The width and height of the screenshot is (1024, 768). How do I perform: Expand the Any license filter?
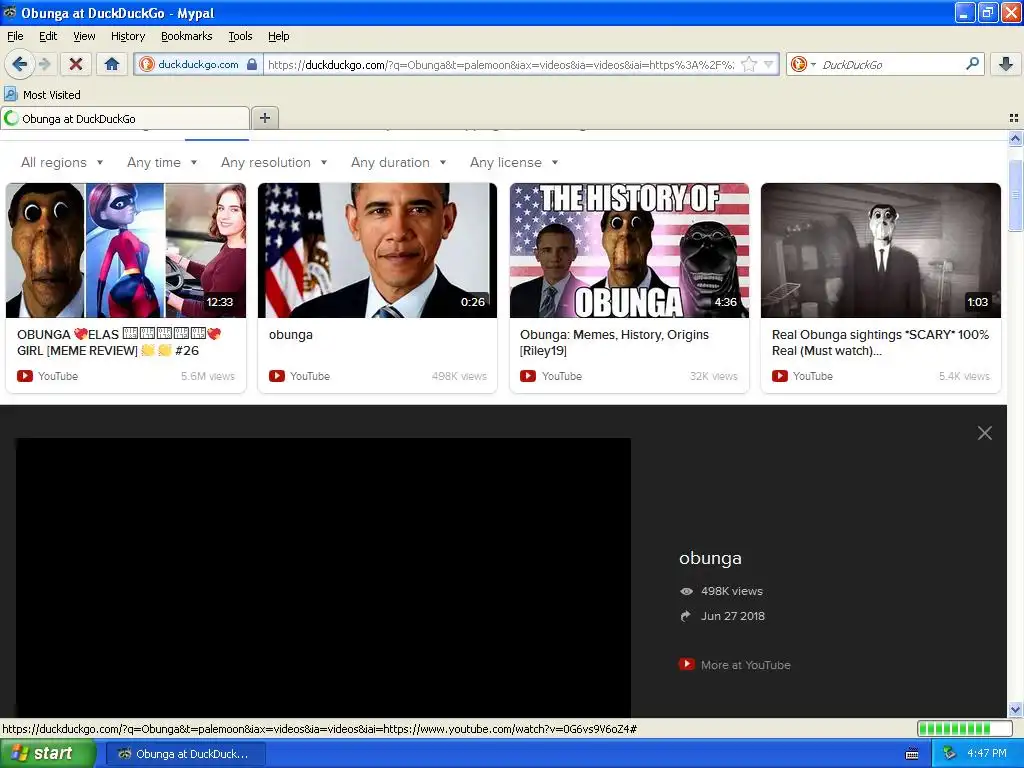tap(514, 163)
